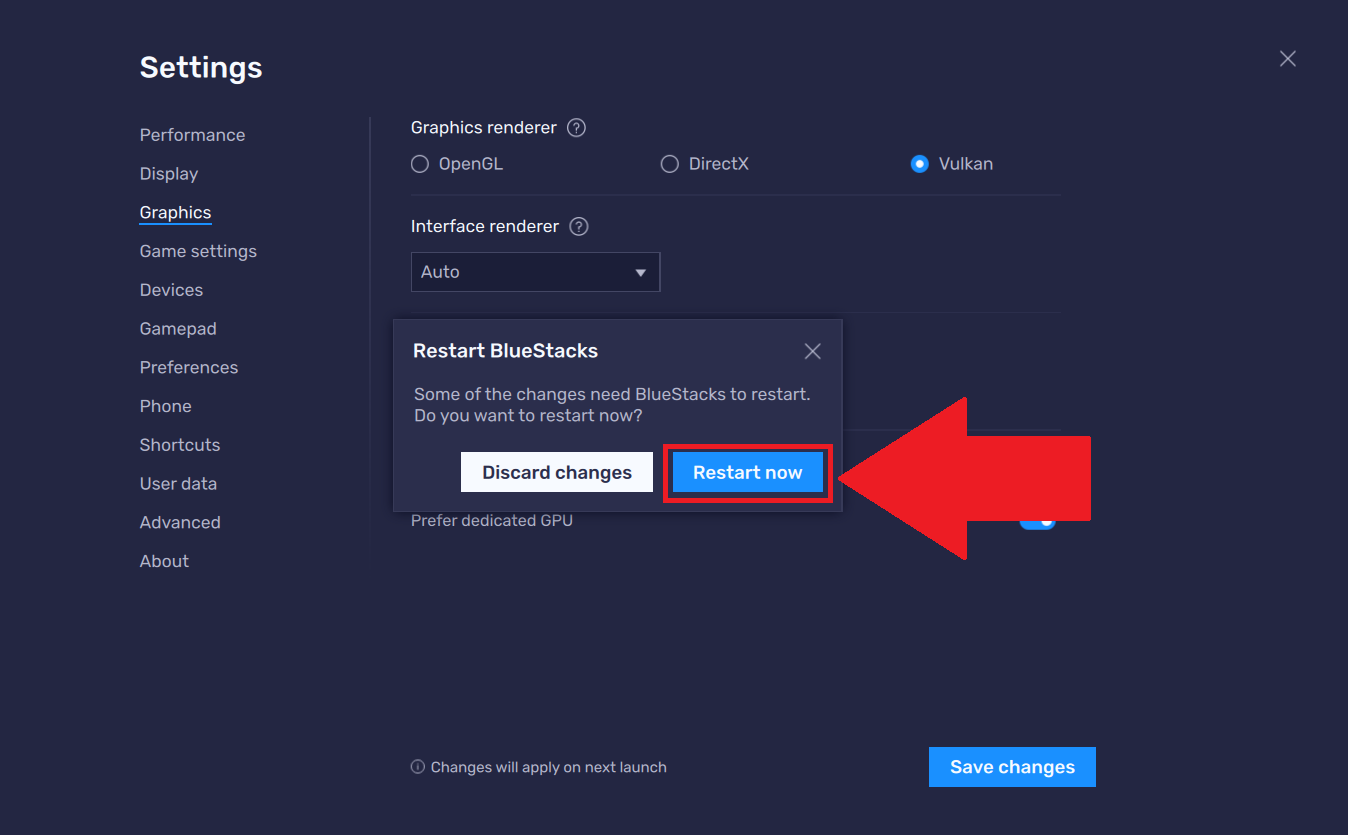Click the Save changes button
This screenshot has height=835, width=1348.
click(1012, 767)
